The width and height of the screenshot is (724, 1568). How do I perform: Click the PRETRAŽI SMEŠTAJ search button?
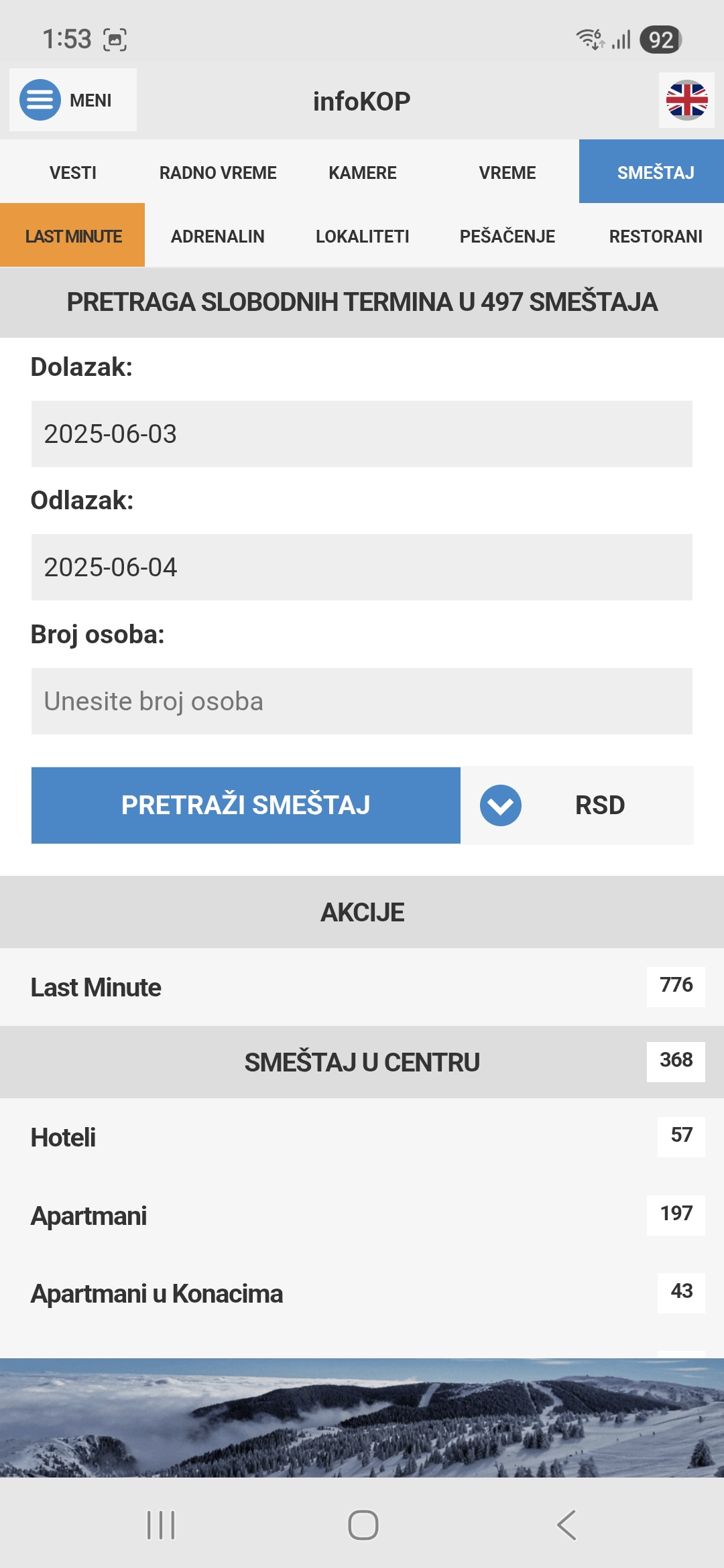tap(245, 805)
